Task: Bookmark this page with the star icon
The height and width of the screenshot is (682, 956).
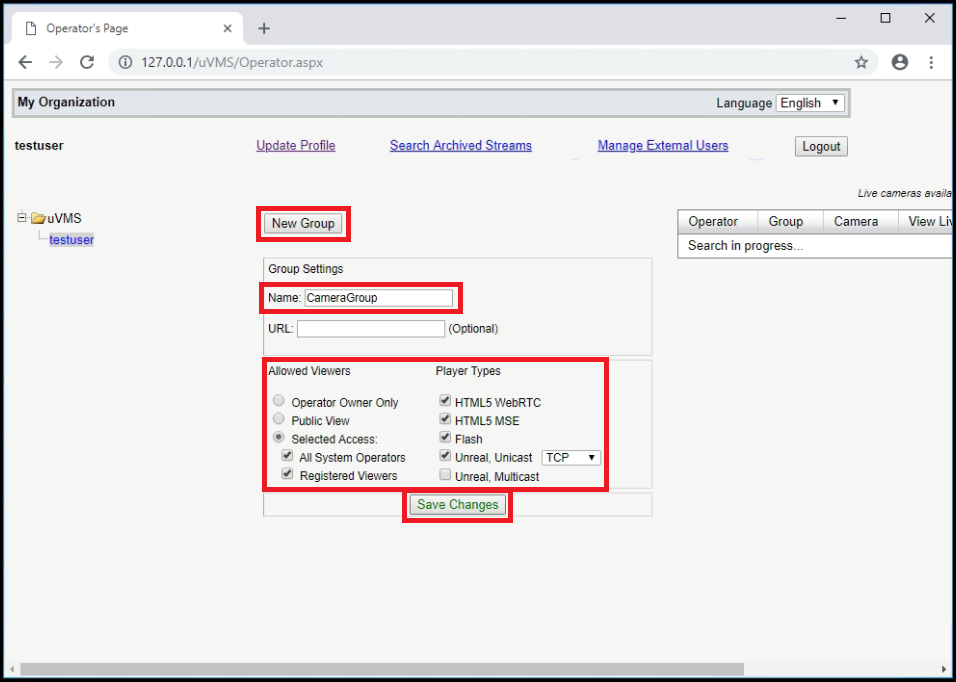Action: tap(861, 62)
